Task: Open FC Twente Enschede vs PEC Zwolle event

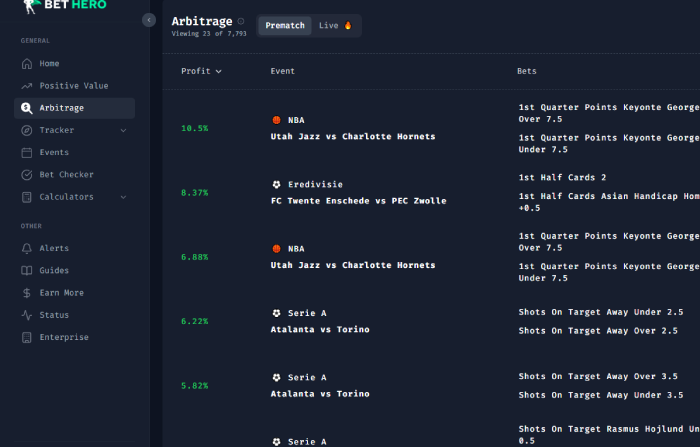Action: coord(358,201)
